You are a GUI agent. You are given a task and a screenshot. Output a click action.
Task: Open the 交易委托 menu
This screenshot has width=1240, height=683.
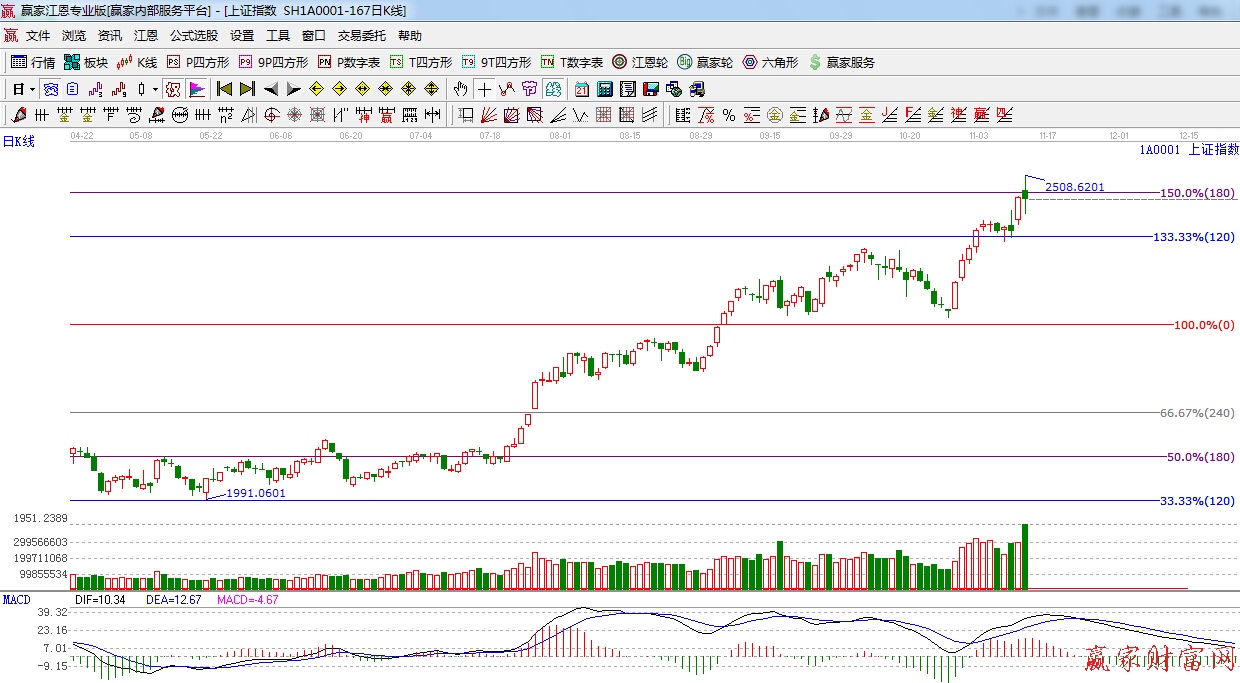[x=361, y=36]
